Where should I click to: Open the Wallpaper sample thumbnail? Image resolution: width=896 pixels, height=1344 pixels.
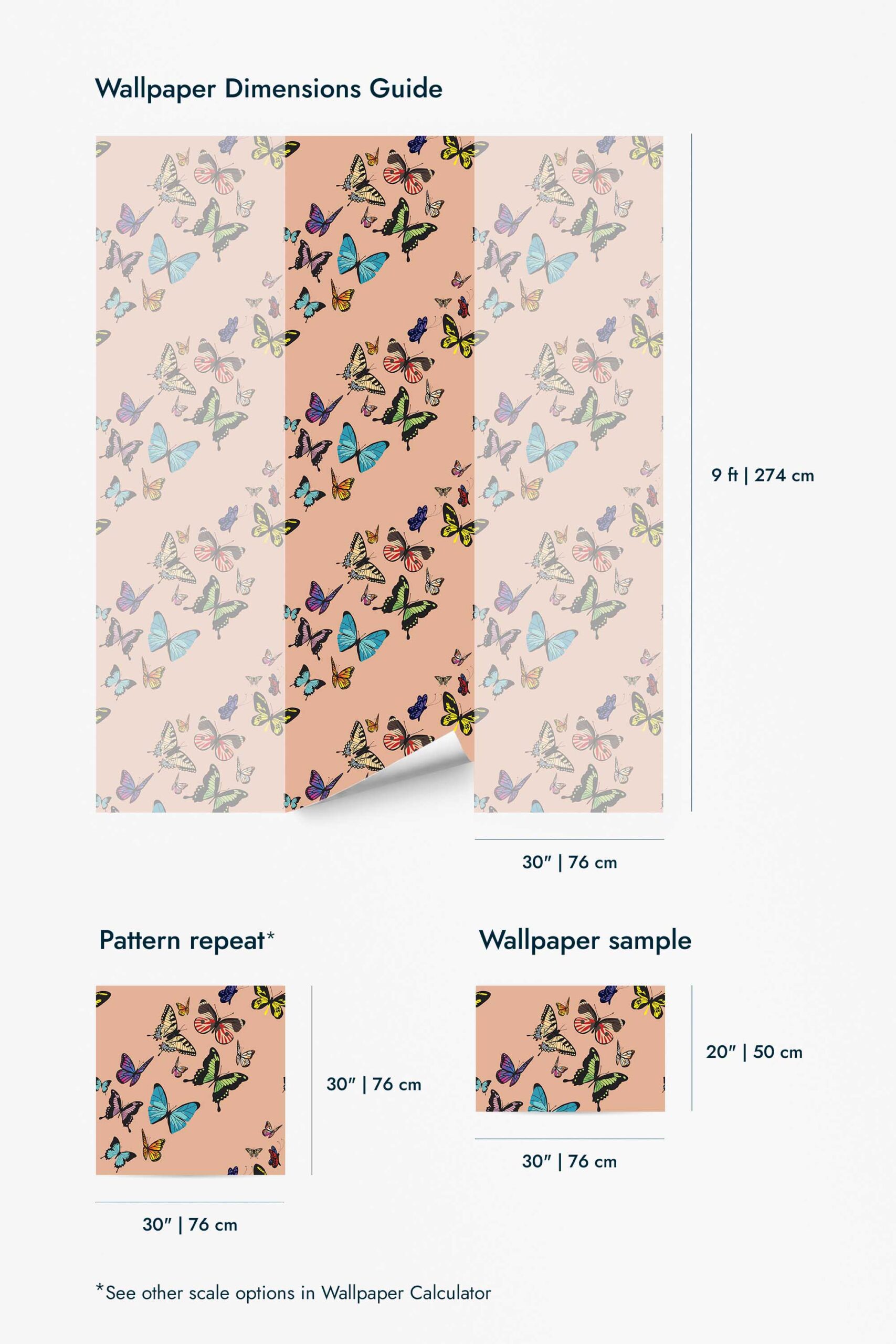(x=570, y=1048)
